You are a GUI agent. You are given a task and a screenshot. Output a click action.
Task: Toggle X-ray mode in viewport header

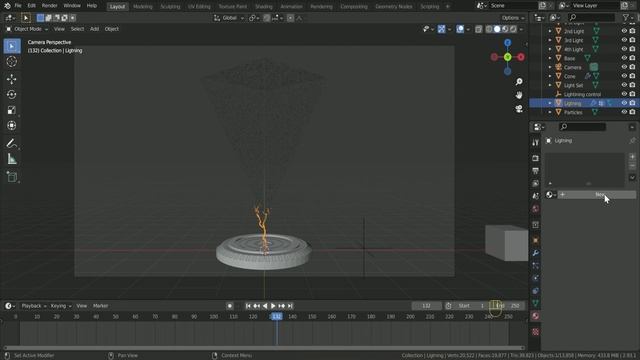point(478,29)
